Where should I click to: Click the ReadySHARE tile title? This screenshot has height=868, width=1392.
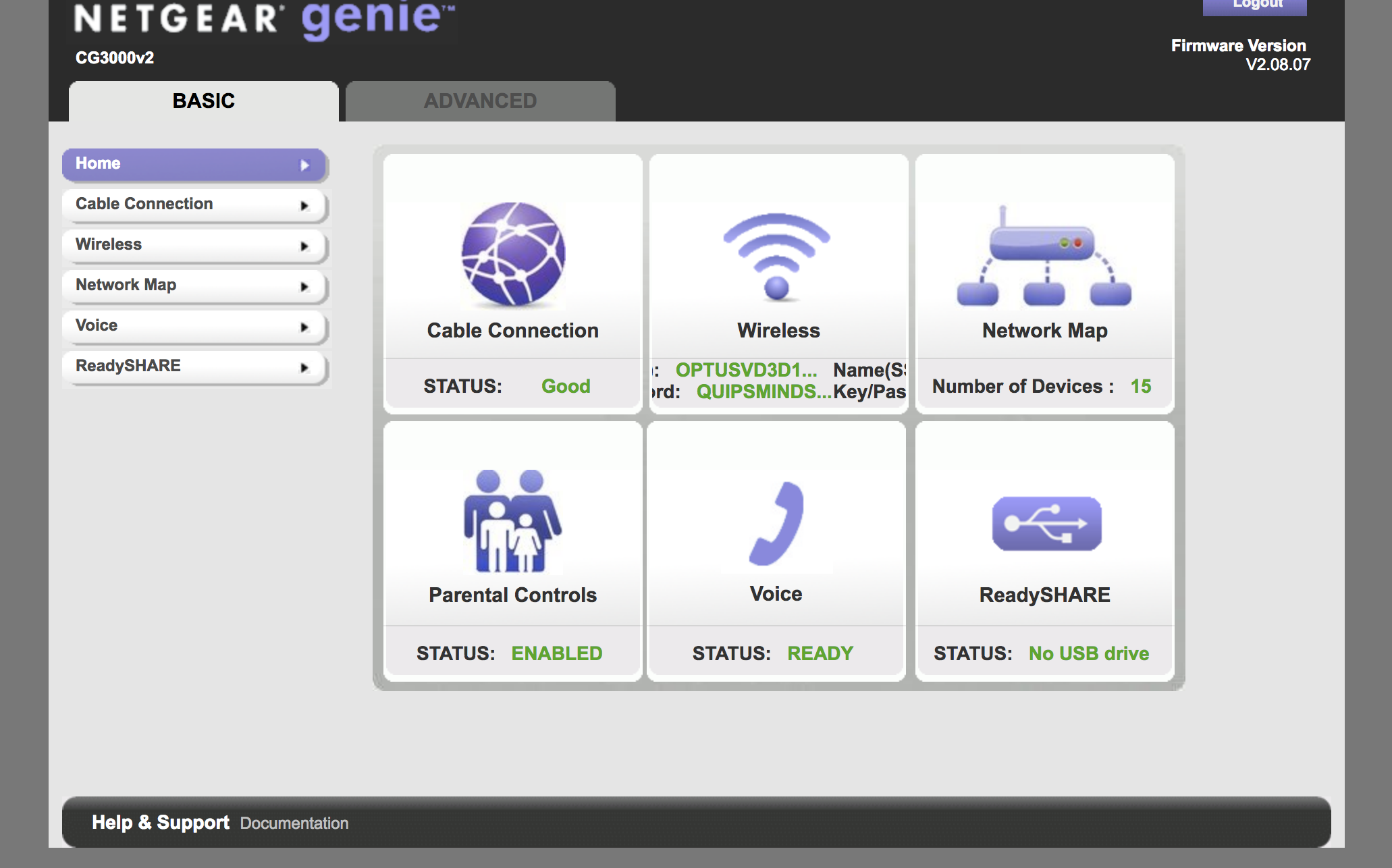(1045, 595)
